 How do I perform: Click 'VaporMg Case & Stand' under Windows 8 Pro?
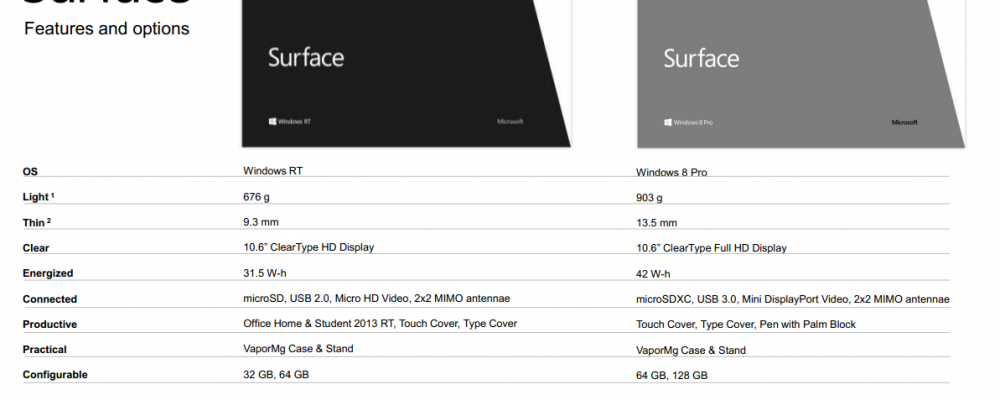(x=691, y=350)
